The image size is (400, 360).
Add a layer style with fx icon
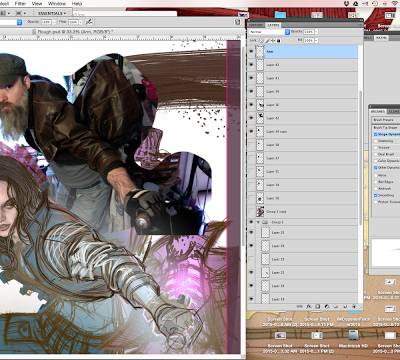tap(309, 306)
